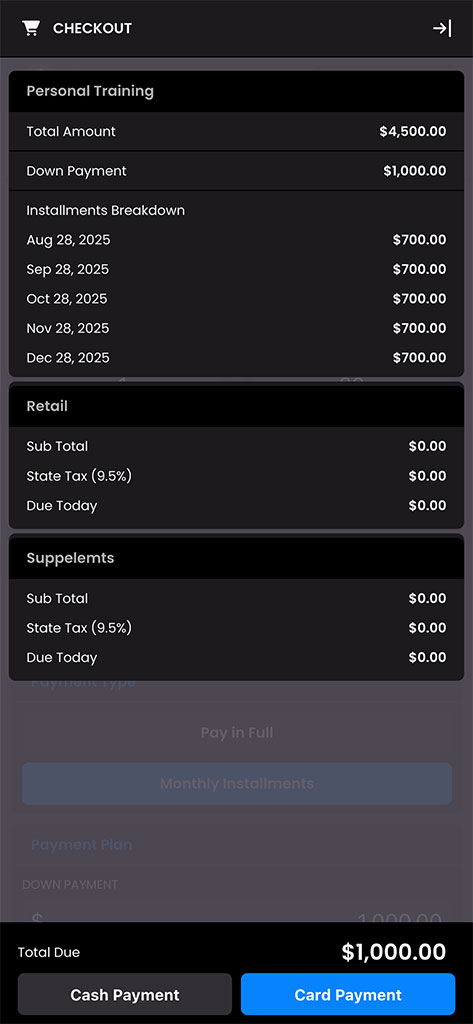Select the Retail section header
Image resolution: width=473 pixels, height=1024 pixels.
tap(236, 406)
